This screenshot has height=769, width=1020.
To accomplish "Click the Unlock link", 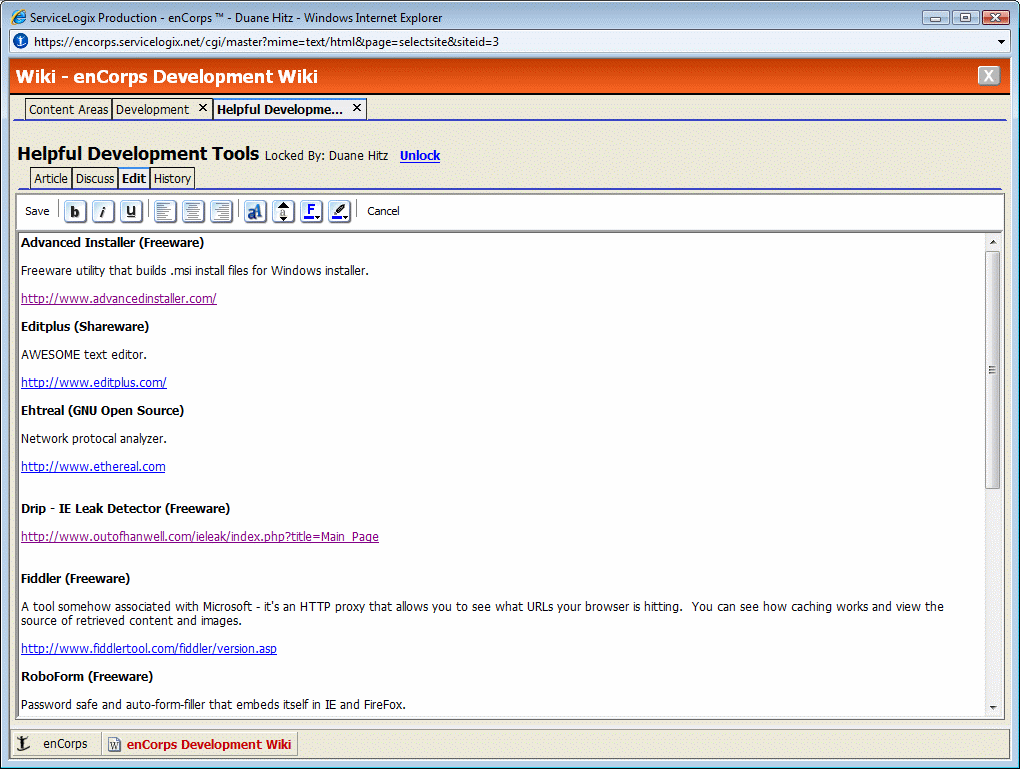I will (x=420, y=155).
